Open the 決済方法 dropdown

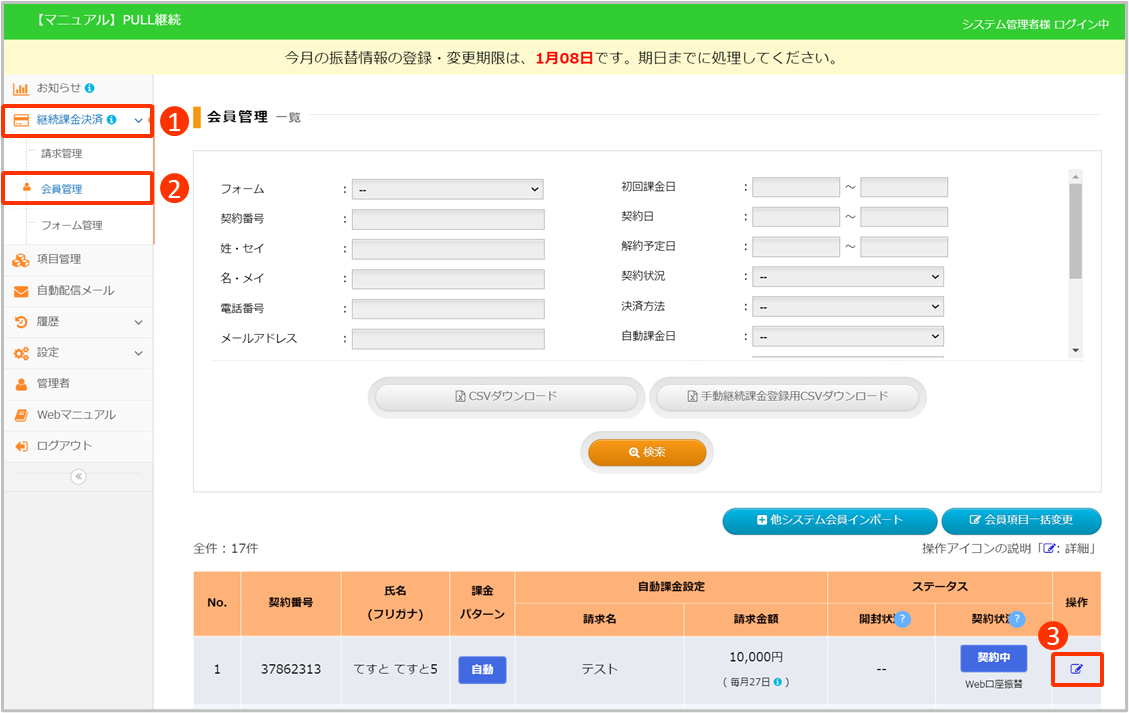(x=848, y=306)
